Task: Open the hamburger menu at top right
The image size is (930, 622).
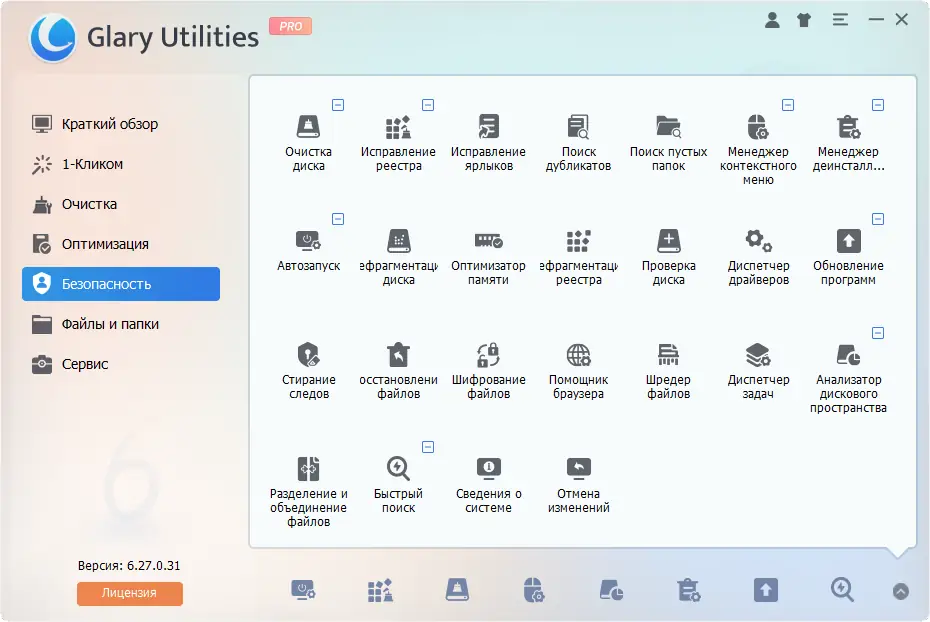Action: (x=840, y=19)
